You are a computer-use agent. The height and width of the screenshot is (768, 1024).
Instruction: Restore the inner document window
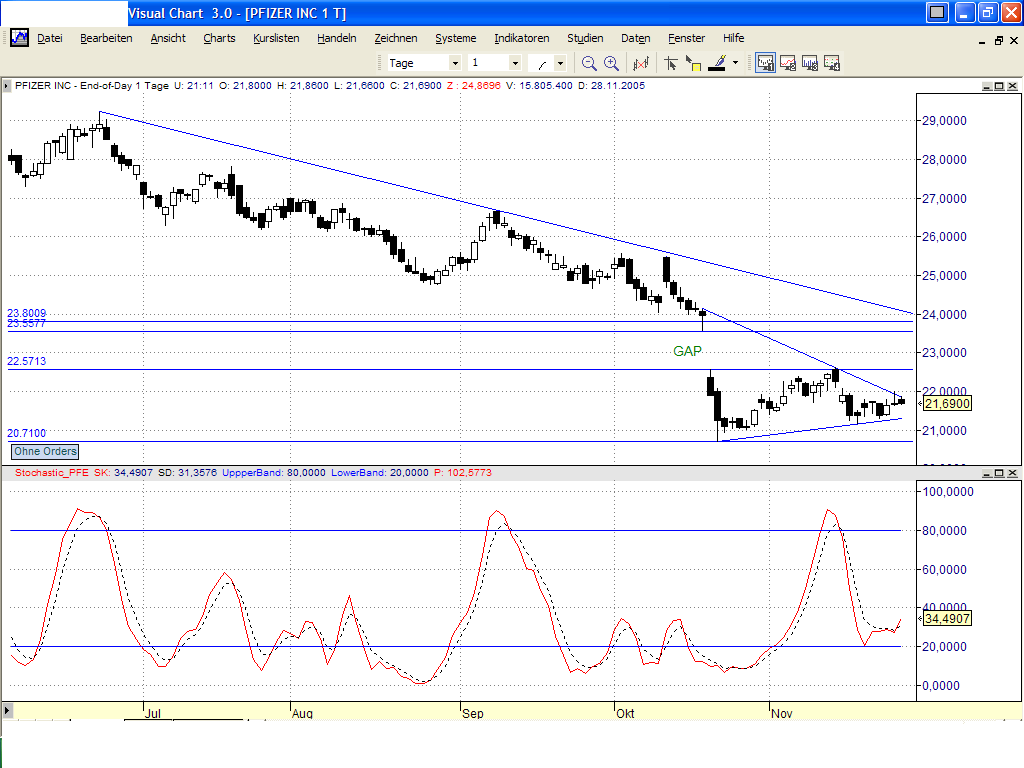(x=999, y=40)
